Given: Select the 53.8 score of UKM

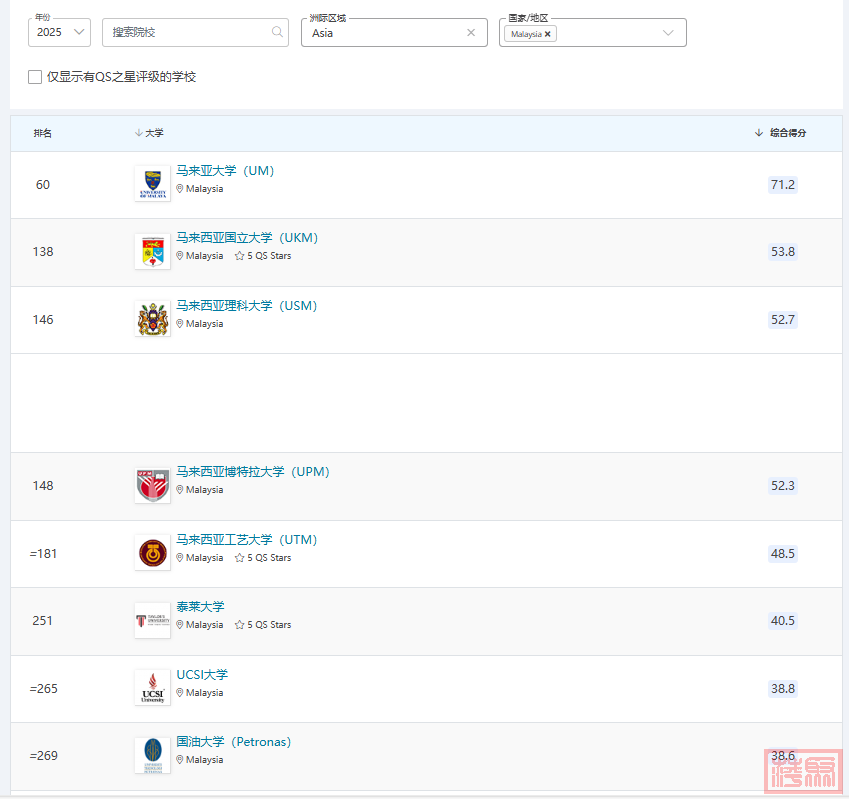Looking at the screenshot, I should pyautogui.click(x=783, y=252).
